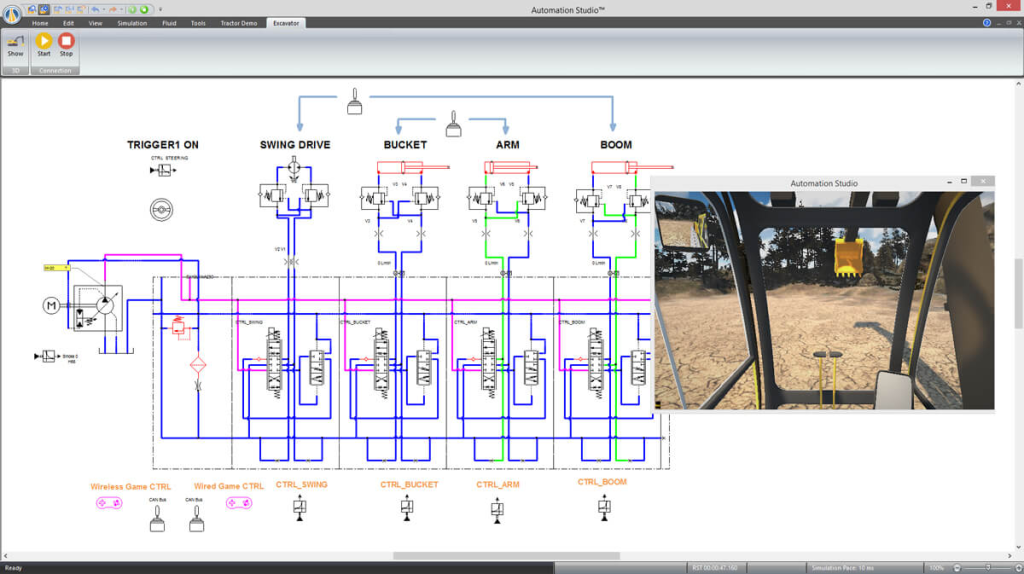Click the zoom out minus button in status bar
Screen dimensions: 1024x574
click(x=957, y=568)
